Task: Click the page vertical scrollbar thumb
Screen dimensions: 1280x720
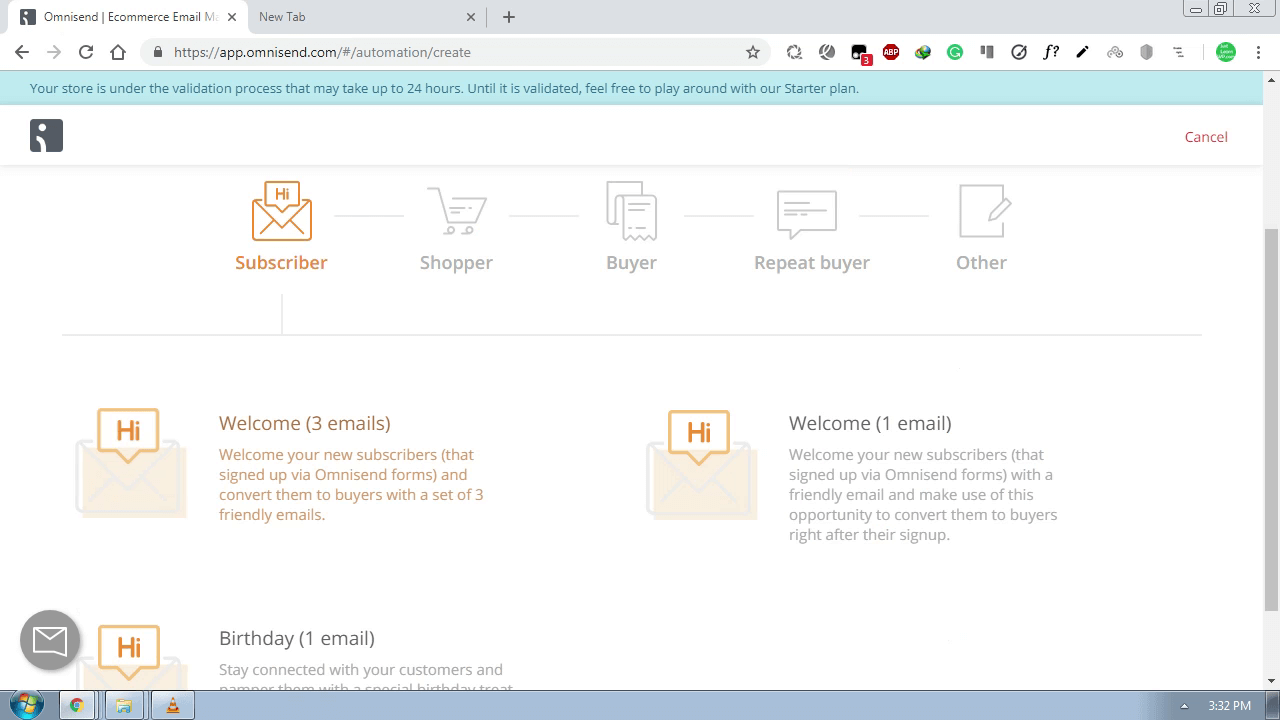Action: [1272, 419]
